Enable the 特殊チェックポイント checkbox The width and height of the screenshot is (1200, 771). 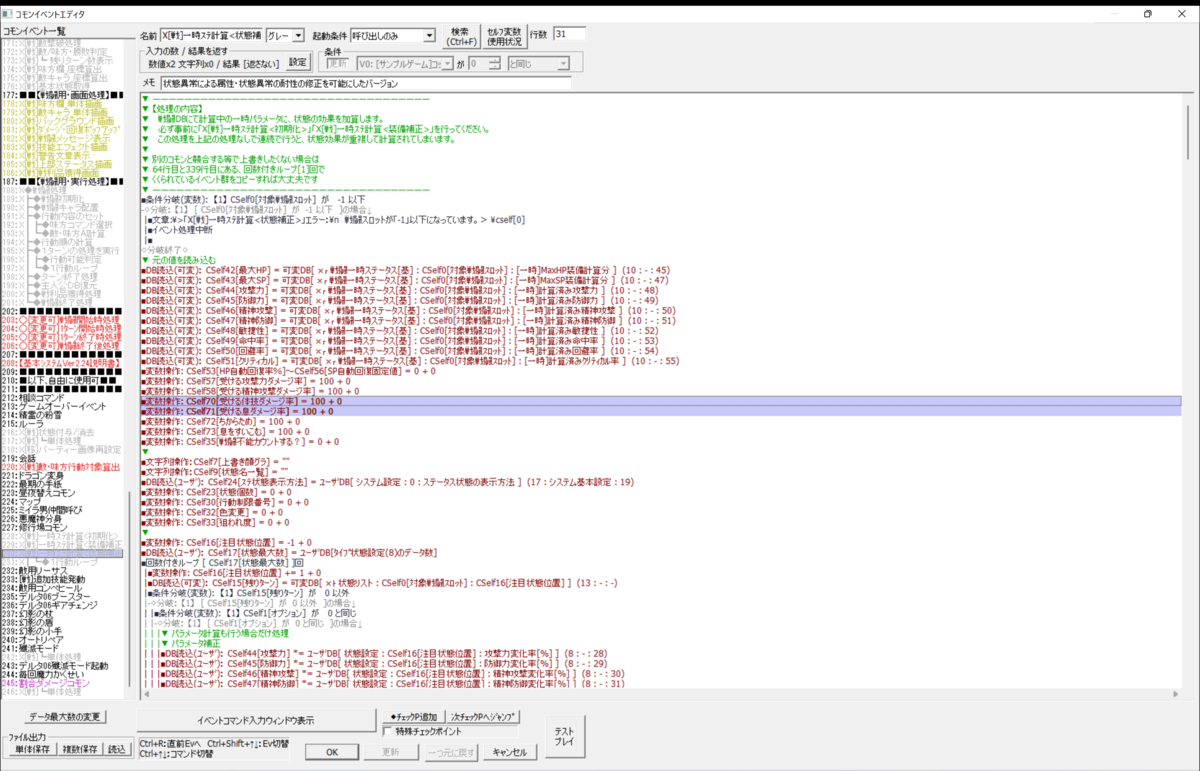pyautogui.click(x=390, y=732)
